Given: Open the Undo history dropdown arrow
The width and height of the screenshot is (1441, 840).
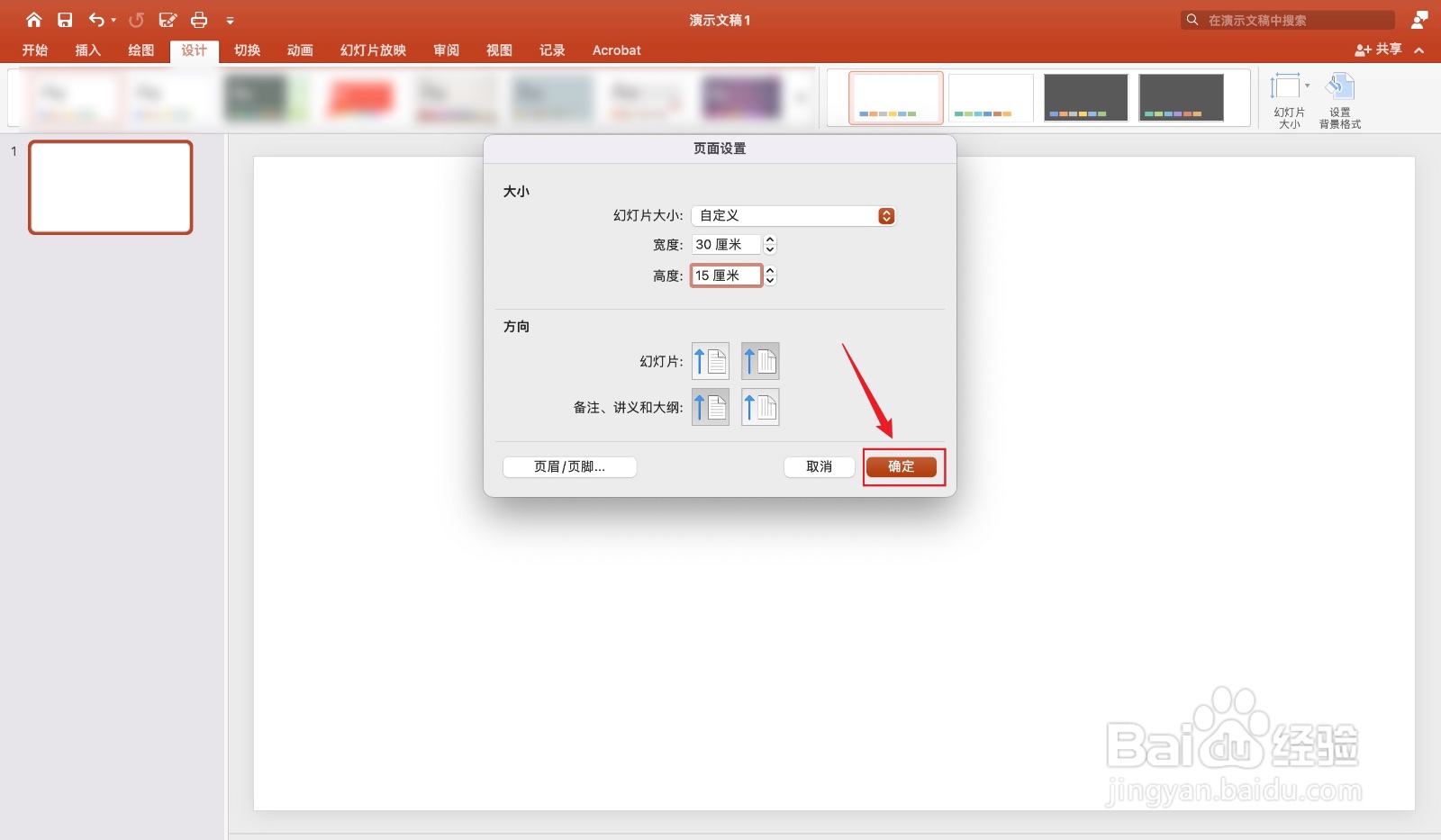Looking at the screenshot, I should (x=113, y=20).
